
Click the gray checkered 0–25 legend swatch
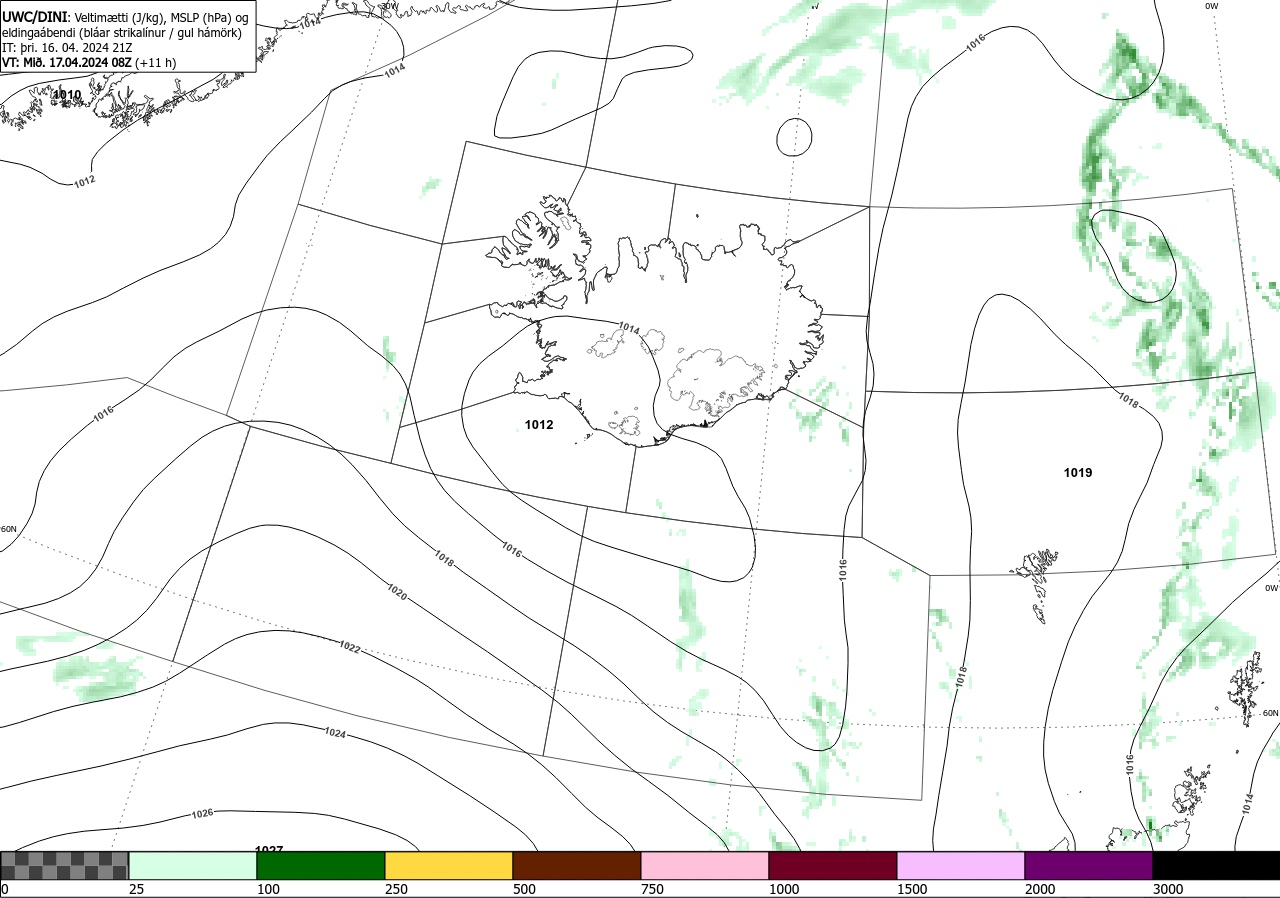click(x=65, y=865)
